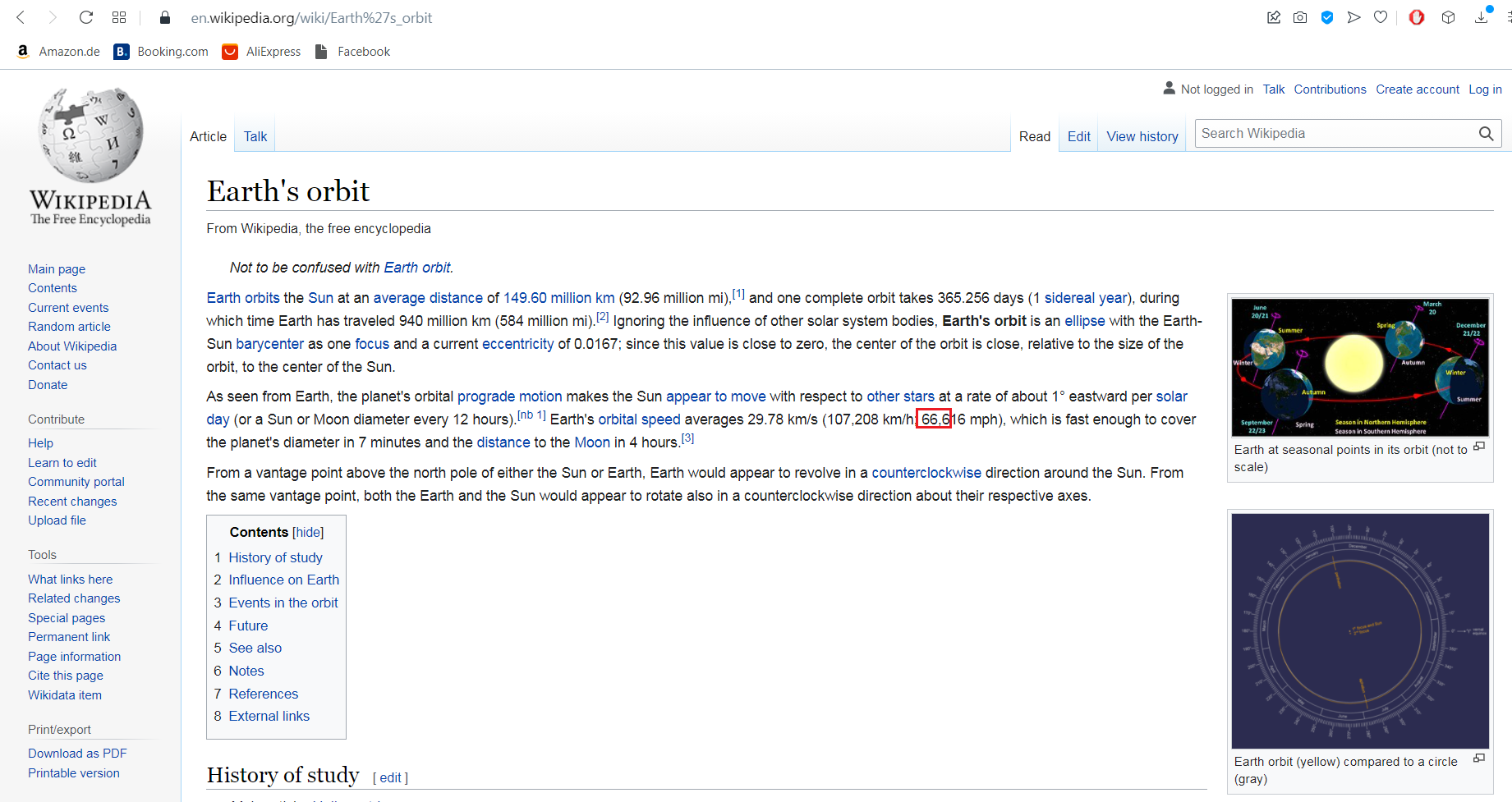The height and width of the screenshot is (802, 1512).
Task: Follow the "sidereal year" link
Action: tap(1086, 298)
